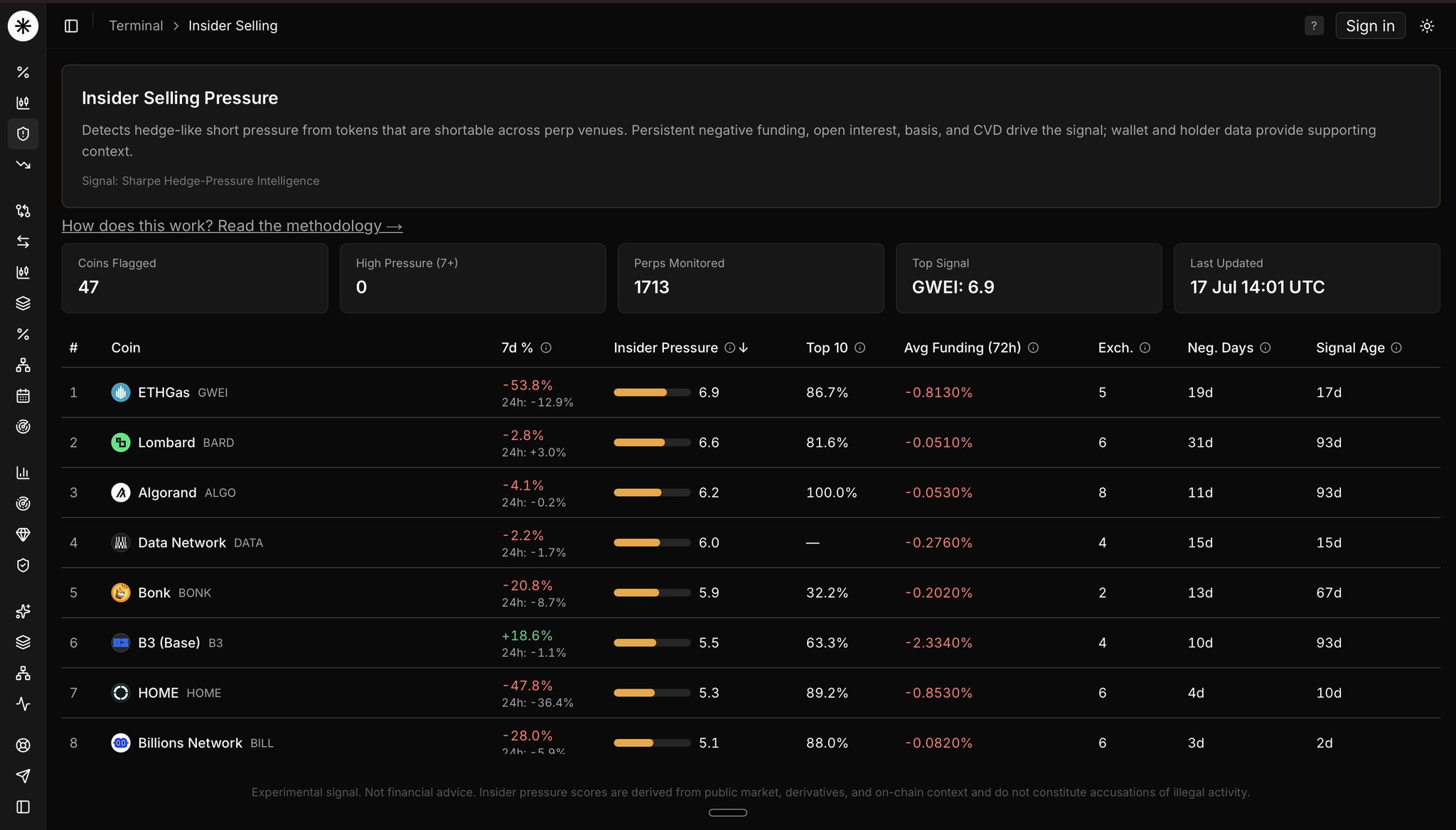Toggle the sidebar panel icon near Terminal
The height and width of the screenshot is (830, 1456).
tap(71, 26)
